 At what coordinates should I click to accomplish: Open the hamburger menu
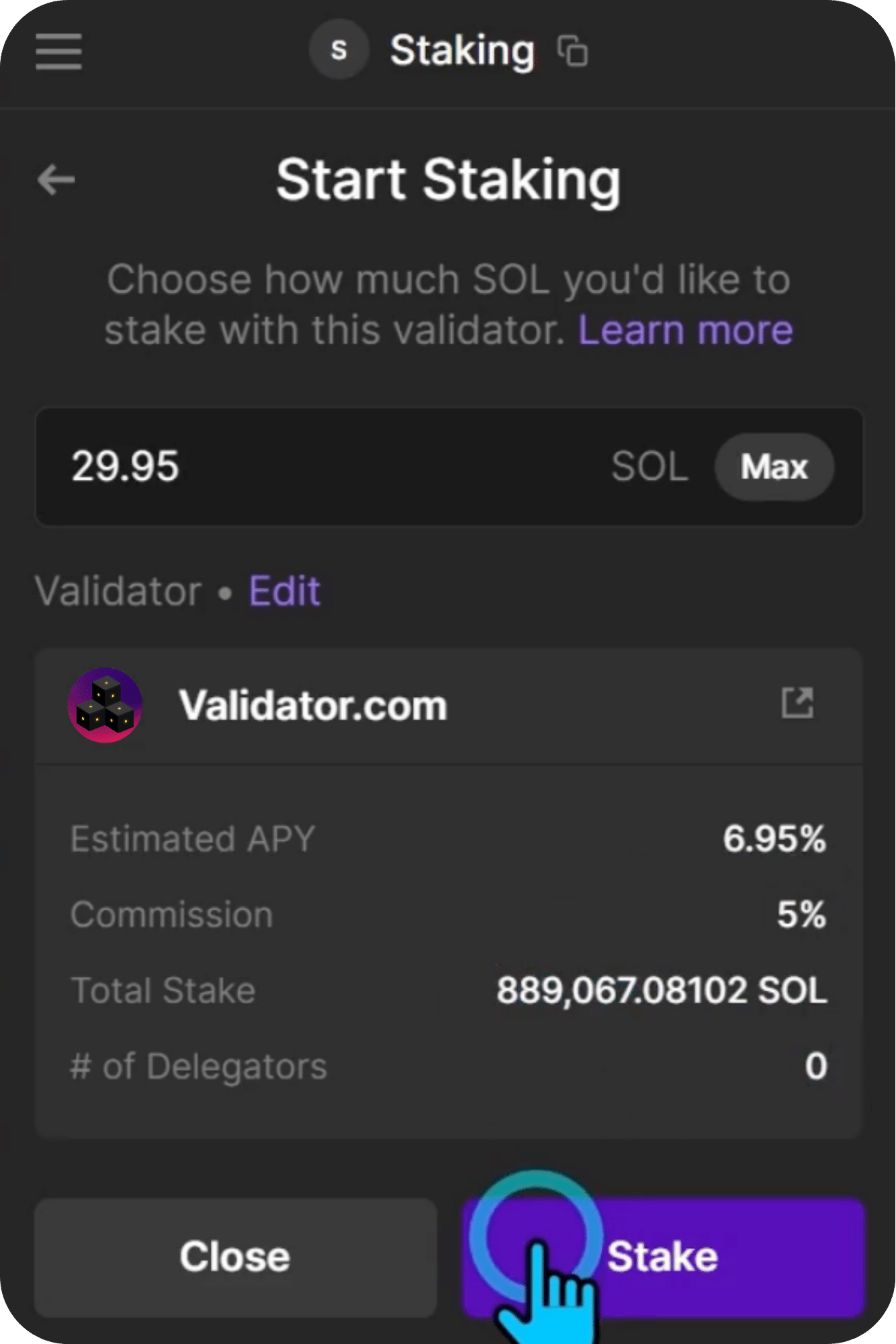[59, 52]
